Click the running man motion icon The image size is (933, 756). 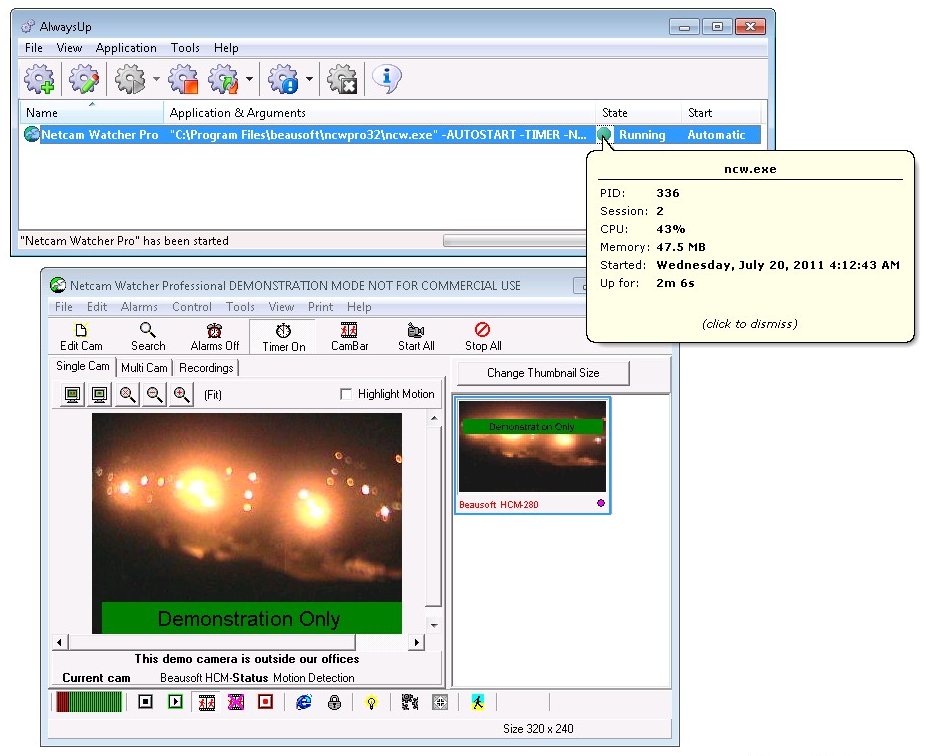click(x=478, y=702)
